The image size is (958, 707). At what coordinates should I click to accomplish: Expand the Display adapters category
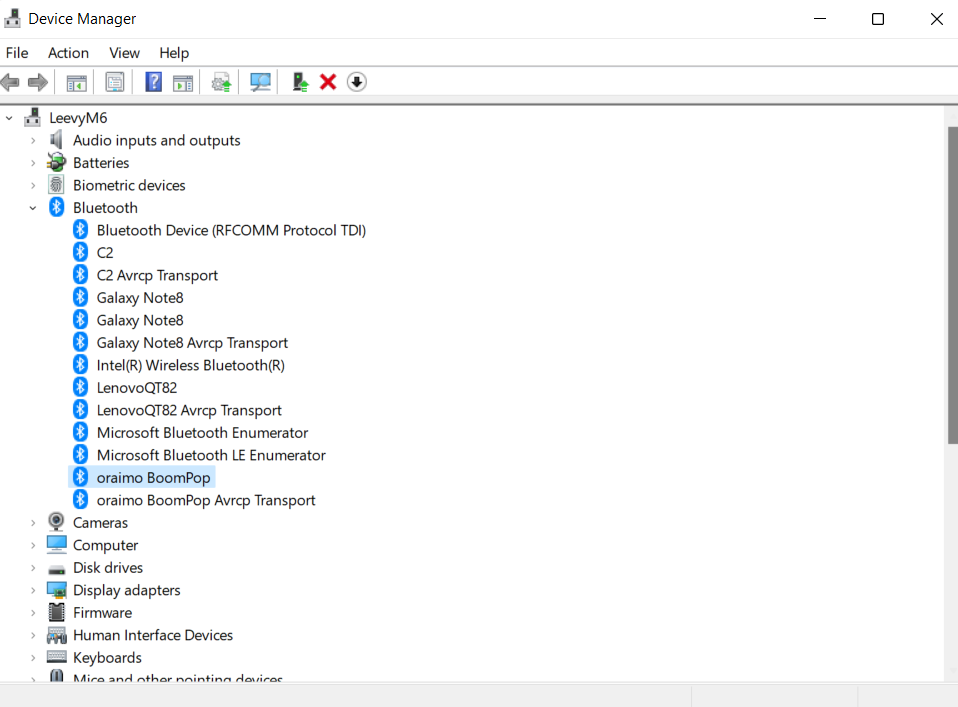click(x=33, y=591)
